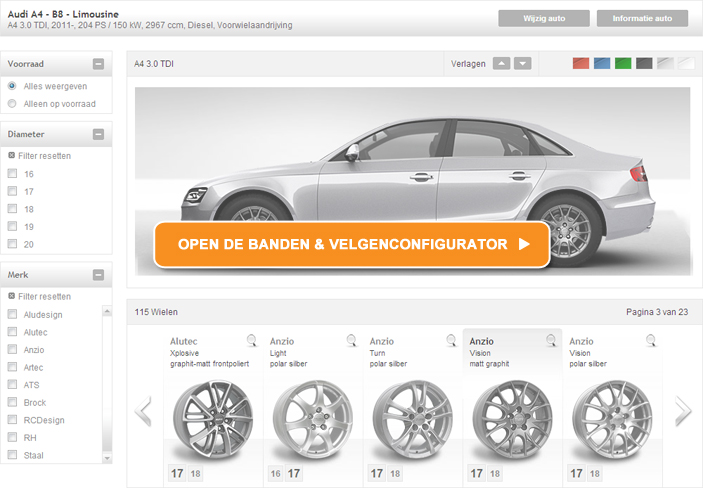Open Anzio Turn wheel thumbnail
Screen dimensions: 703x488
412,419
